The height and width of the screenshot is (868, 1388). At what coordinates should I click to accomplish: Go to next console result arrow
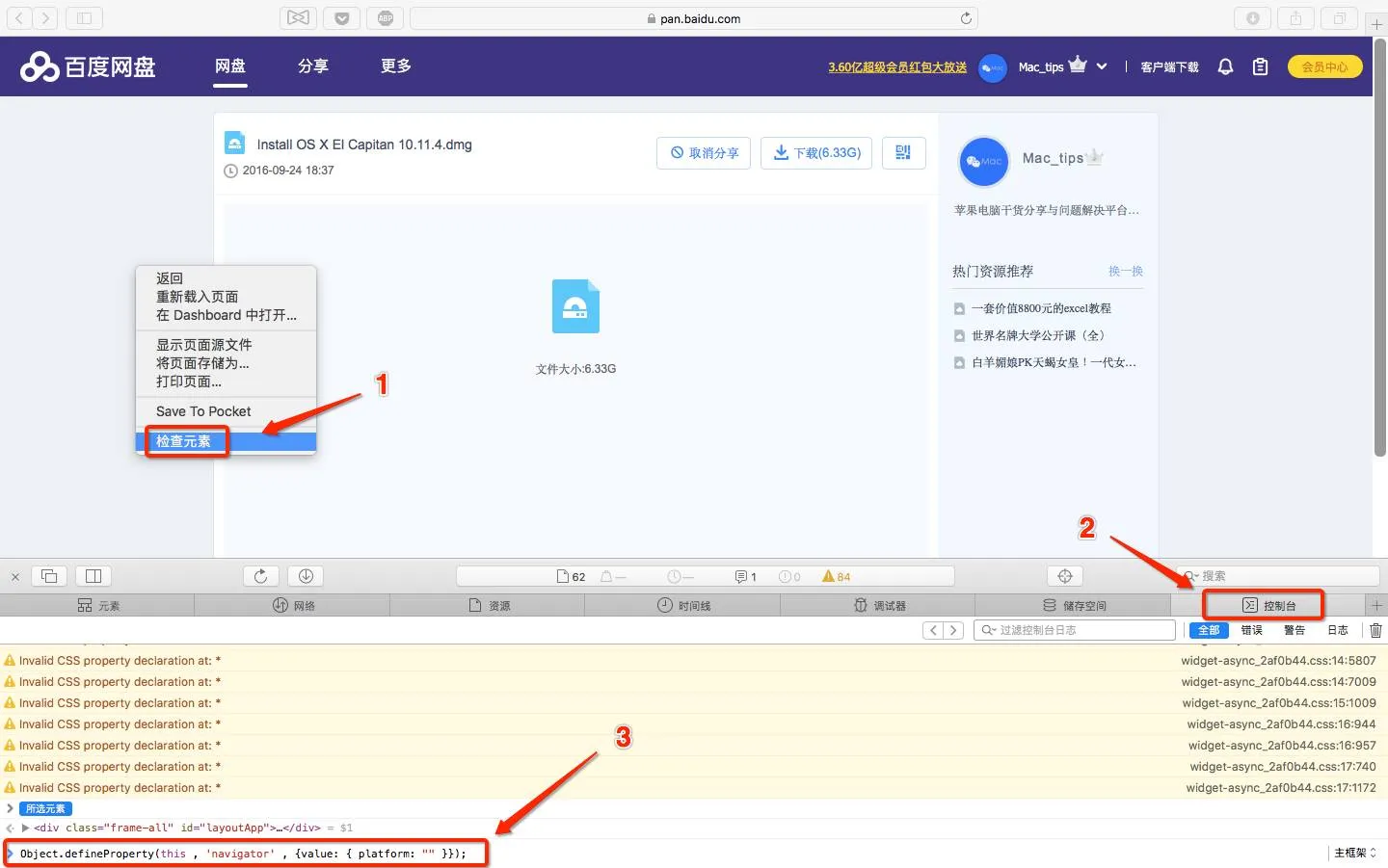[x=953, y=630]
